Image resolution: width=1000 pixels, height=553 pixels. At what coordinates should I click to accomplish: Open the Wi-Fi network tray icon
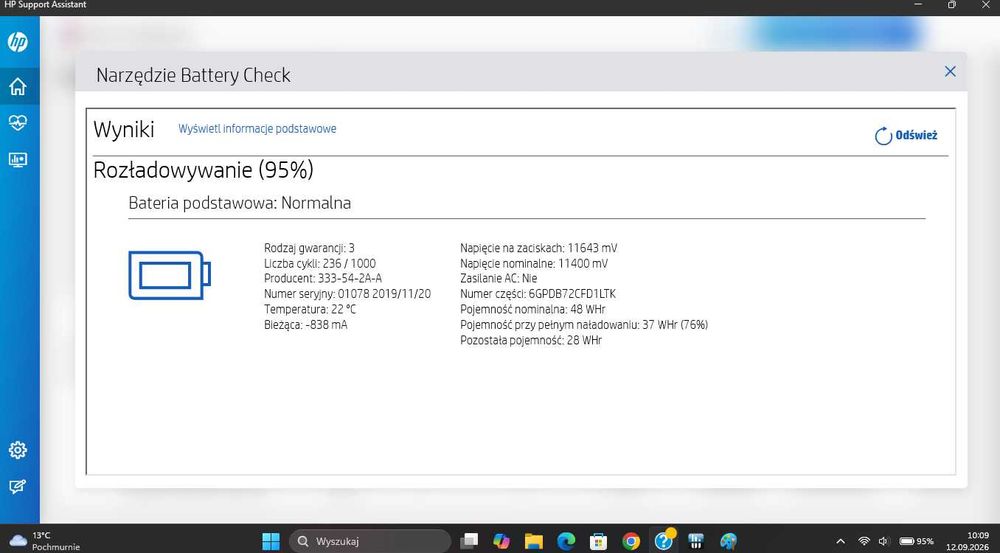[x=864, y=542]
